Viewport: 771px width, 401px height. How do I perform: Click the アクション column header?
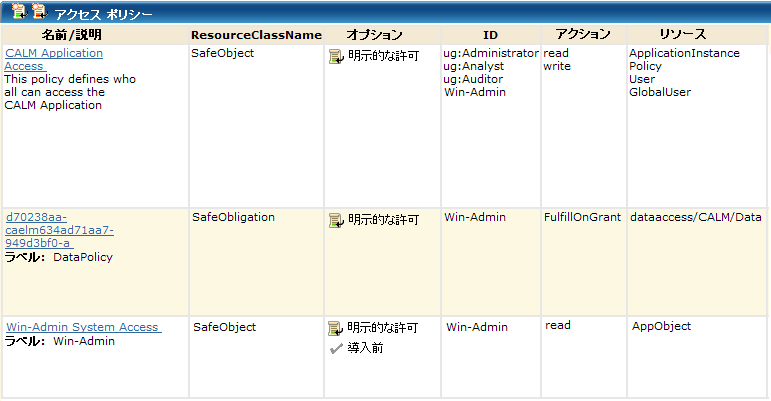pos(583,35)
